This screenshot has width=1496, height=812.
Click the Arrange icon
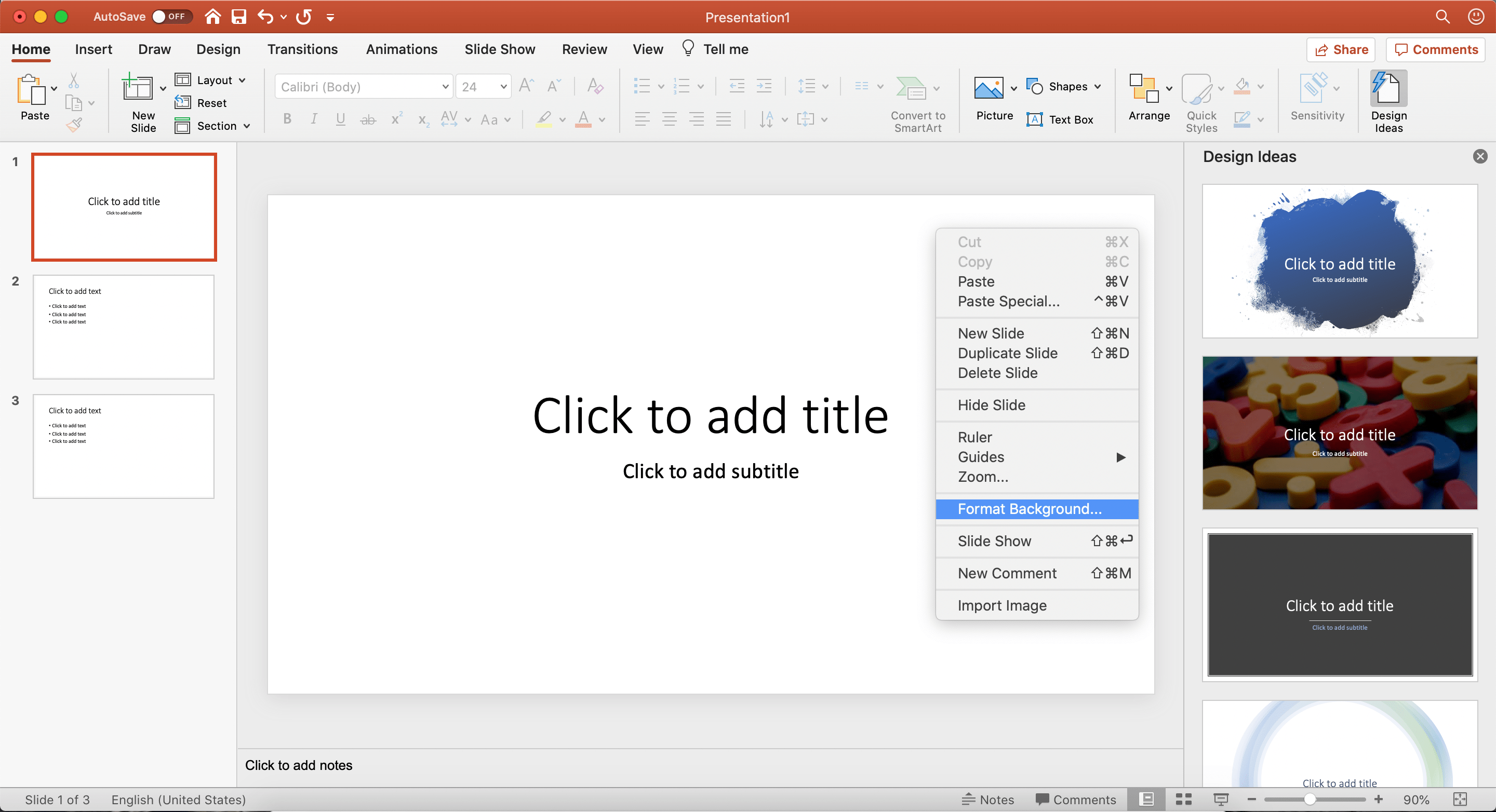(1143, 89)
